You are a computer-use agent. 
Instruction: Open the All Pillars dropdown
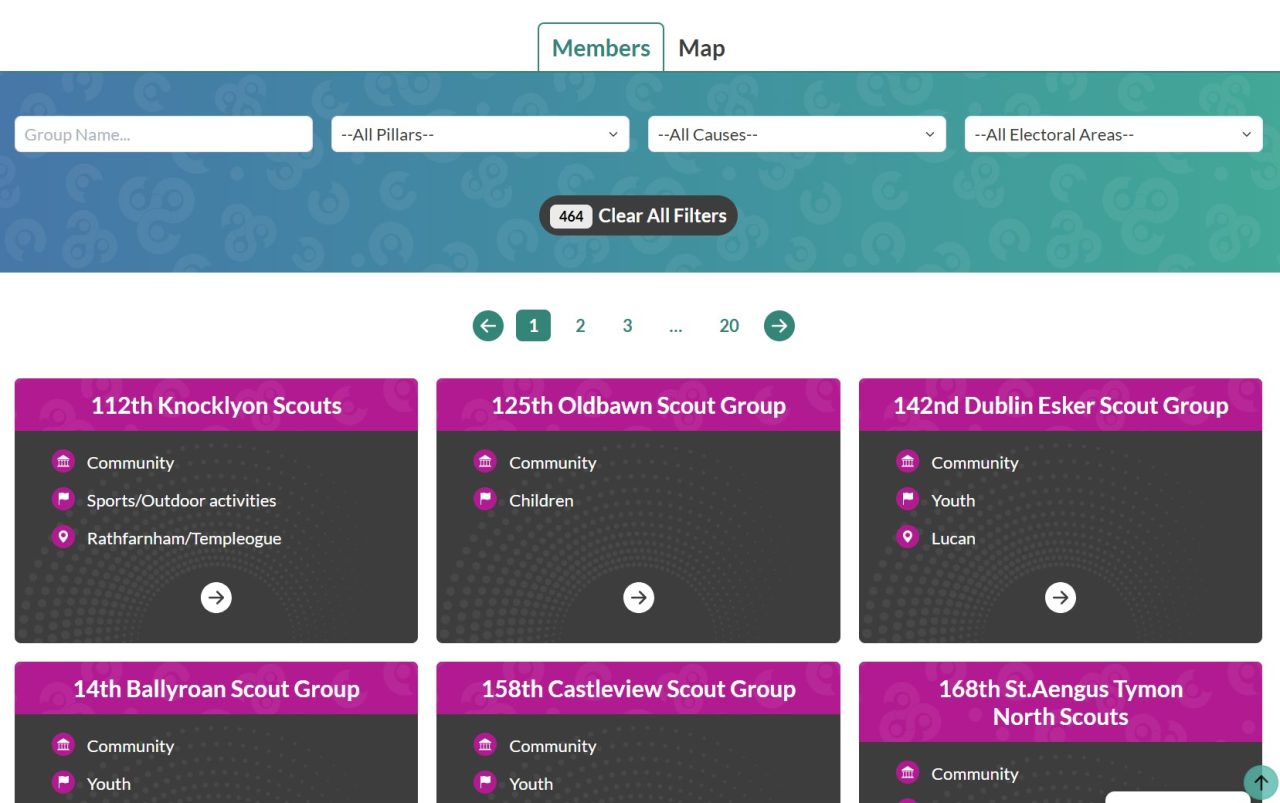pyautogui.click(x=480, y=134)
